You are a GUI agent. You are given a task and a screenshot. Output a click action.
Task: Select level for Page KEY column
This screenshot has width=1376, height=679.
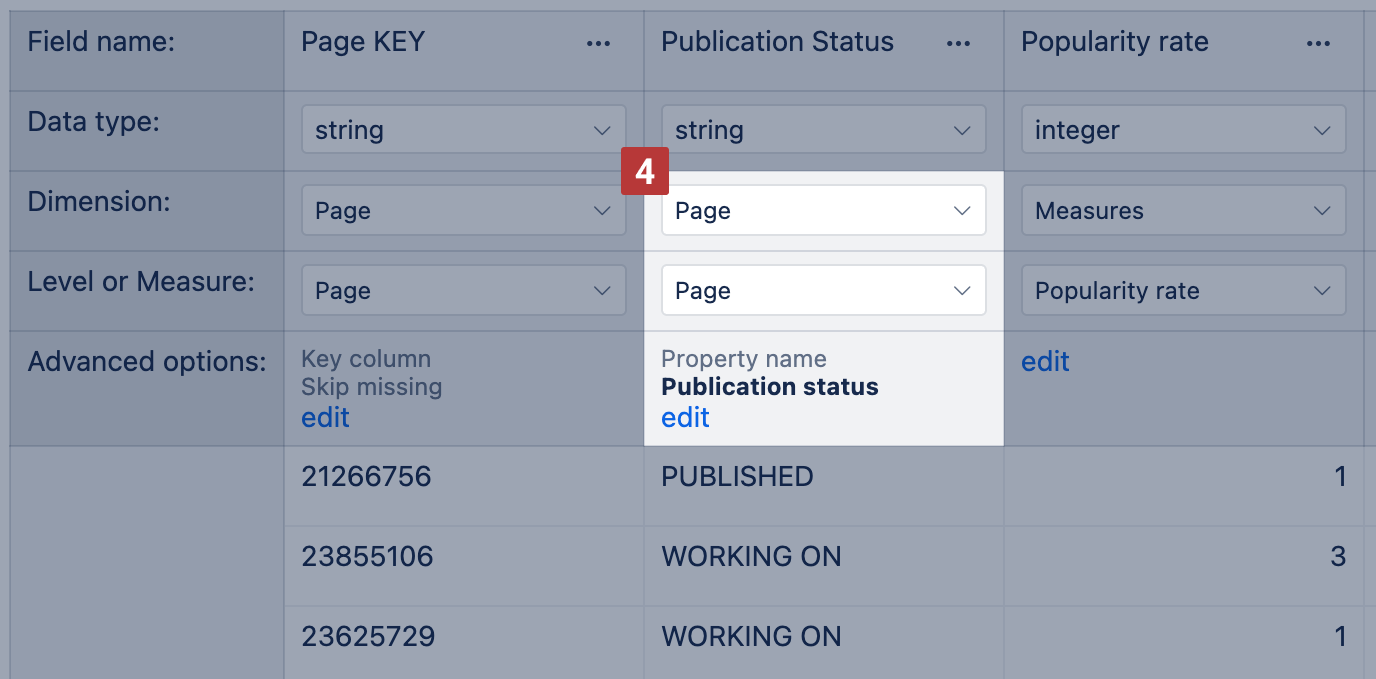(464, 291)
